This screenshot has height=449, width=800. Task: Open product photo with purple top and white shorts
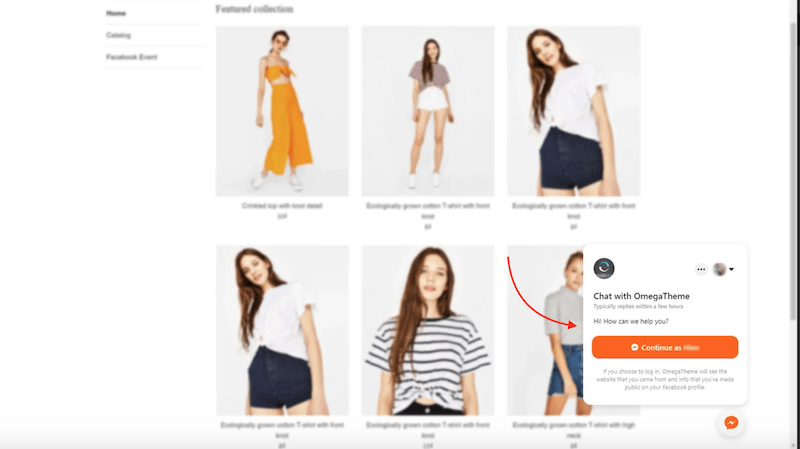click(x=428, y=111)
